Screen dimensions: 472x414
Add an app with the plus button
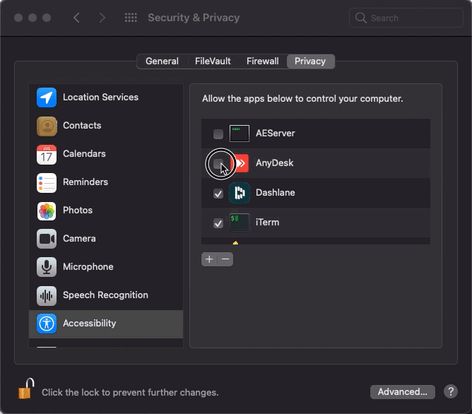(209, 259)
